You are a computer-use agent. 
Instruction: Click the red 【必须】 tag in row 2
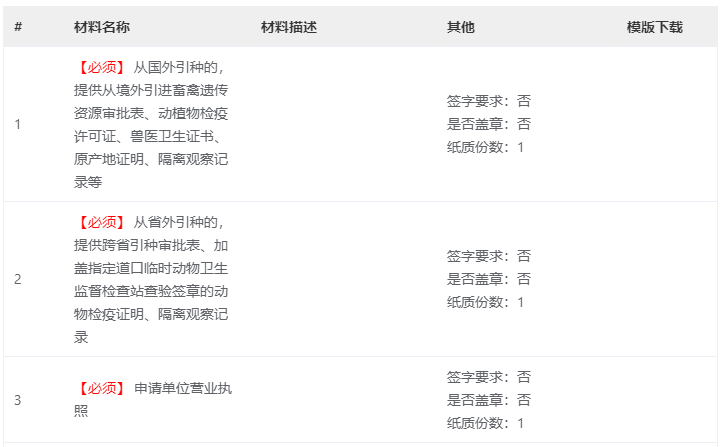coord(100,222)
